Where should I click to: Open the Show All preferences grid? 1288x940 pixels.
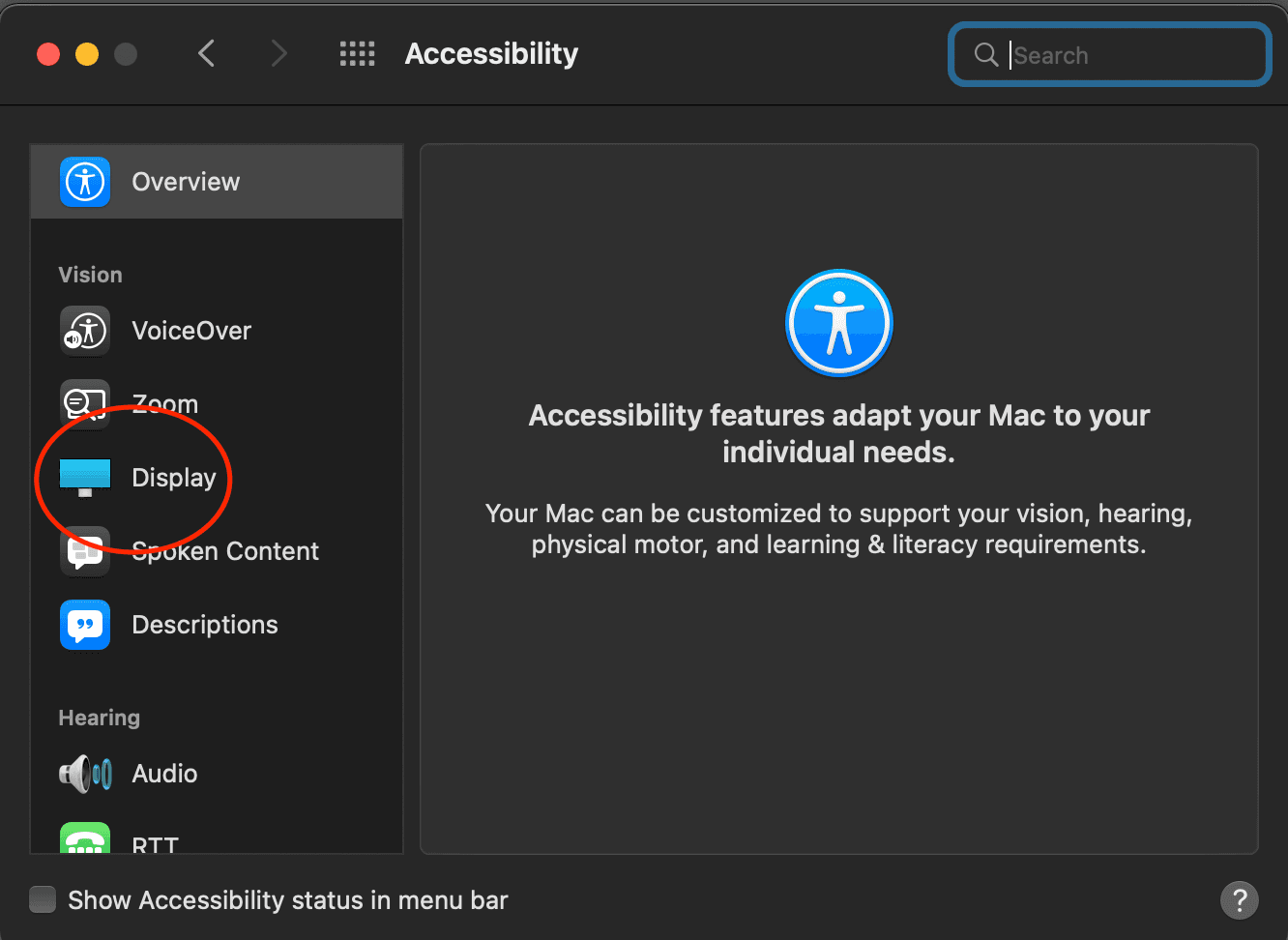pyautogui.click(x=357, y=53)
